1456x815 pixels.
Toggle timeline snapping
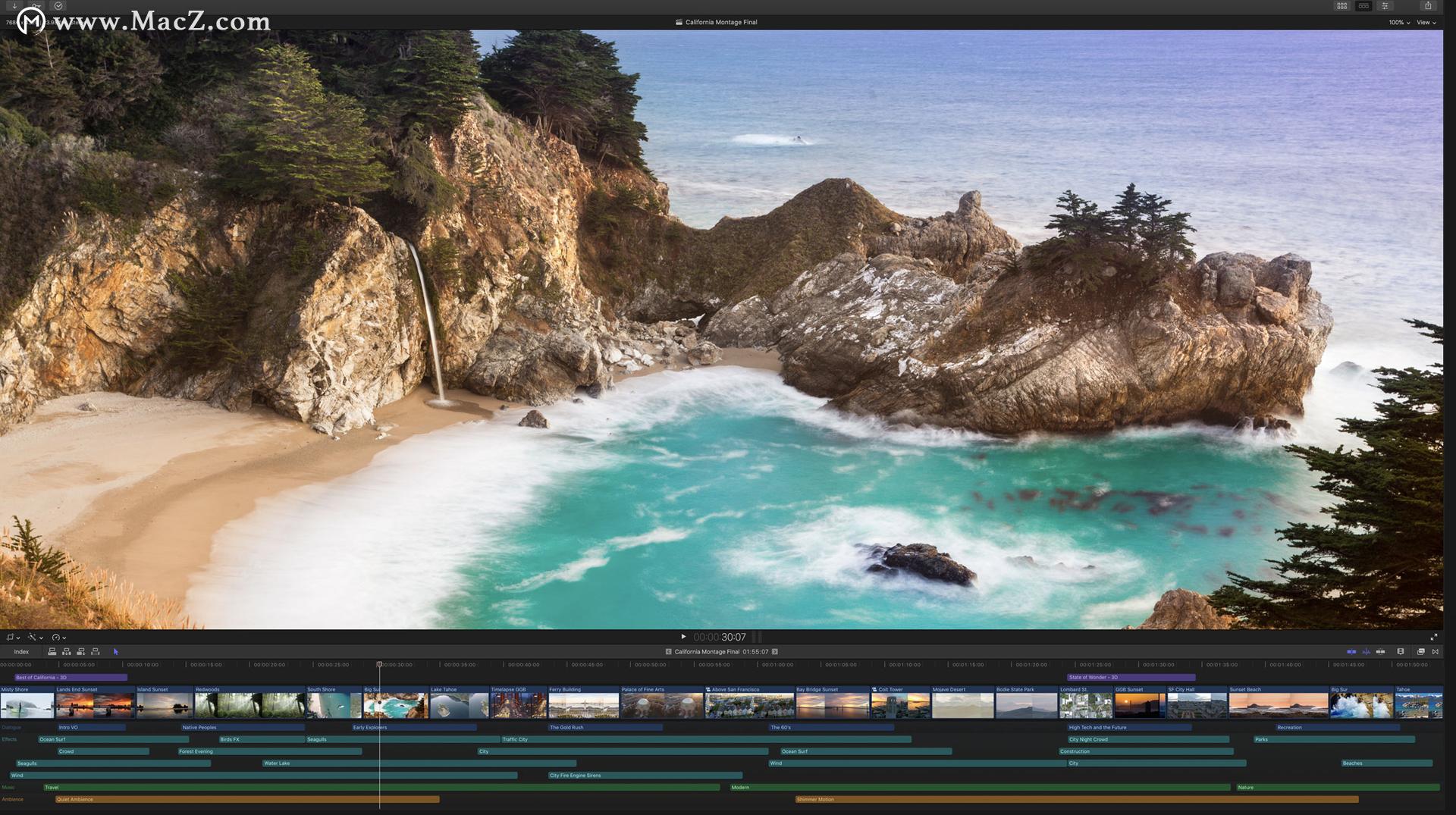tap(1380, 651)
